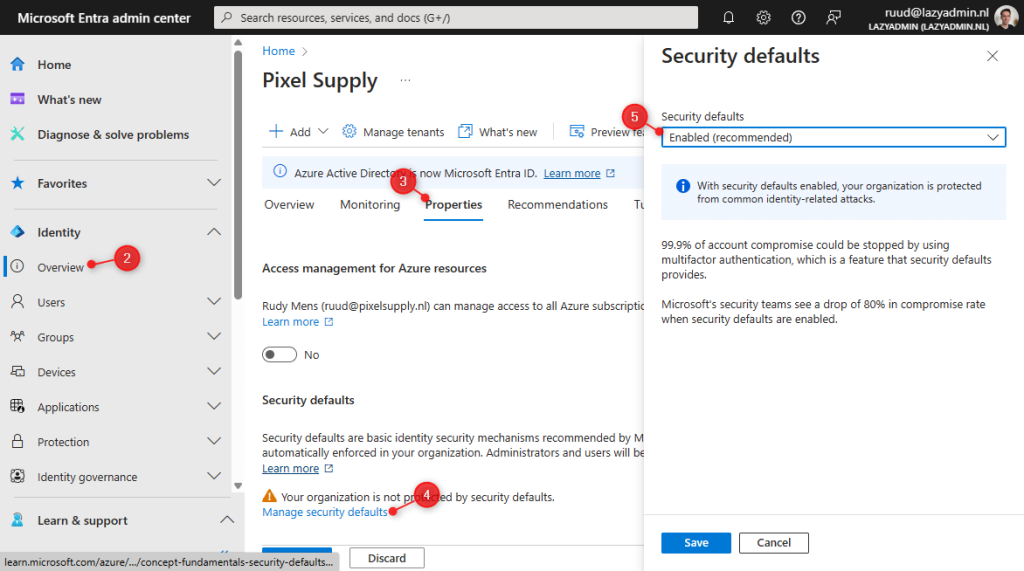Expand the Add dropdown menu

click(299, 132)
